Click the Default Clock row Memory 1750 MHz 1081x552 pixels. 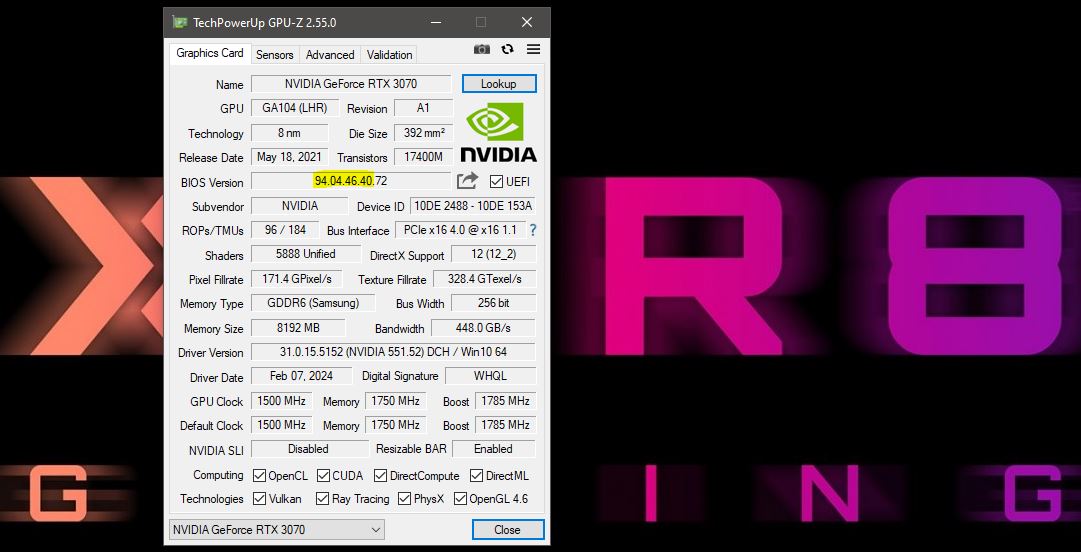click(395, 425)
